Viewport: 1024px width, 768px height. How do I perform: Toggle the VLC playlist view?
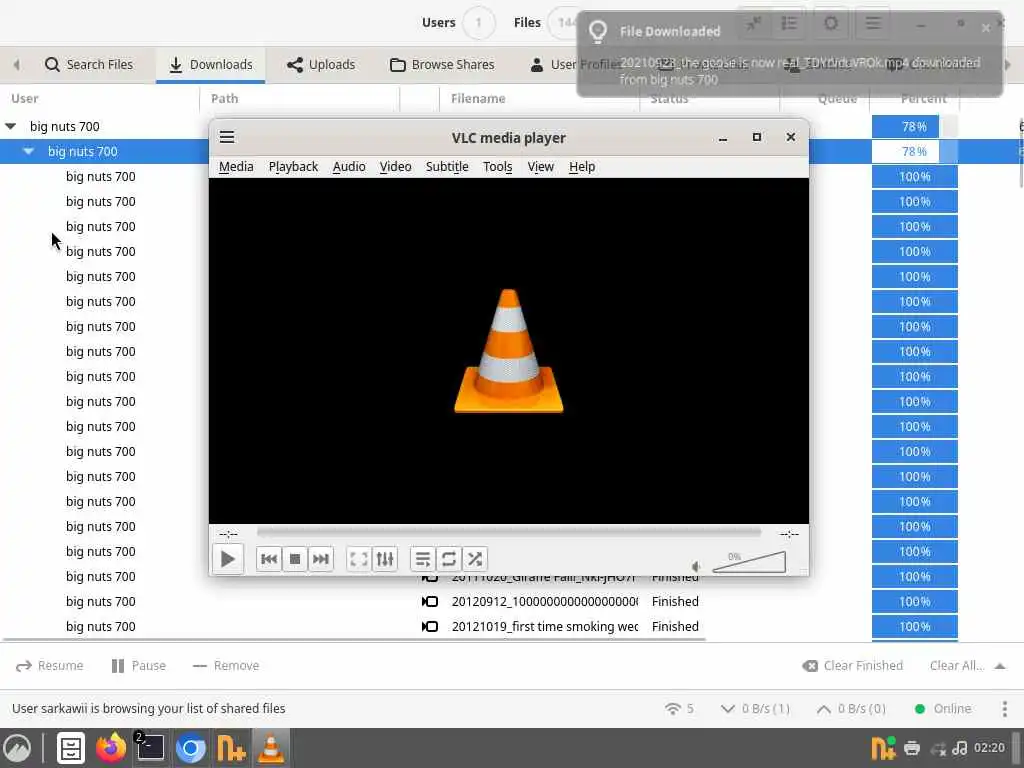click(423, 559)
